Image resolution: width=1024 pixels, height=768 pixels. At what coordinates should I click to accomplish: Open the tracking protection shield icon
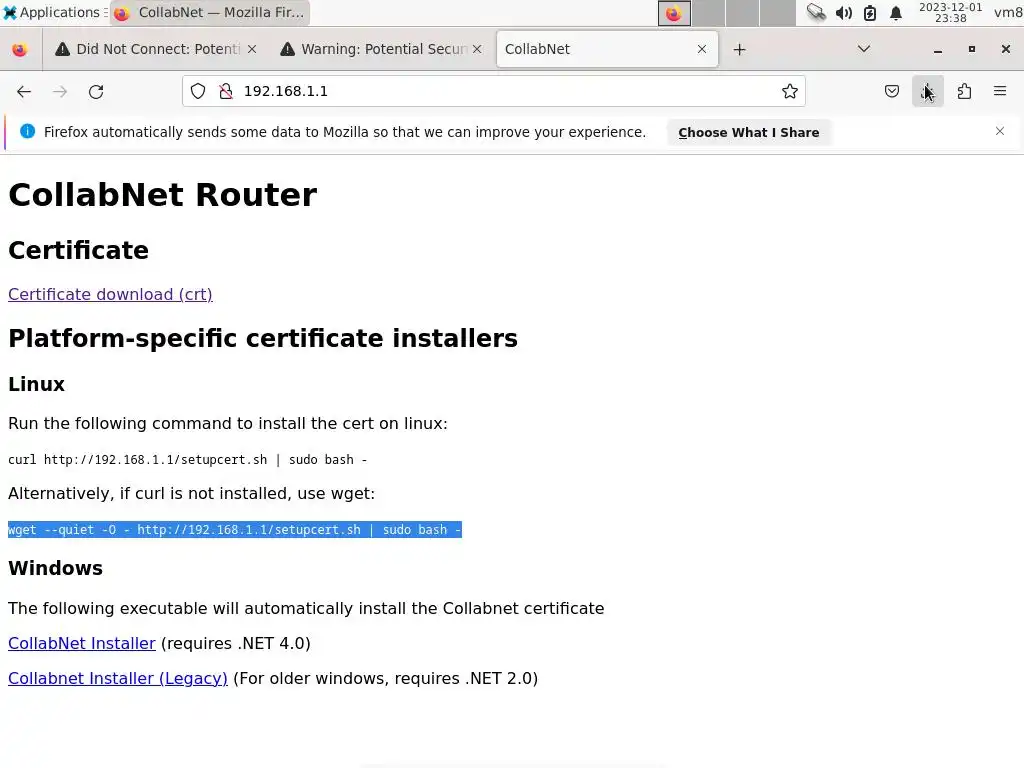pyautogui.click(x=198, y=91)
